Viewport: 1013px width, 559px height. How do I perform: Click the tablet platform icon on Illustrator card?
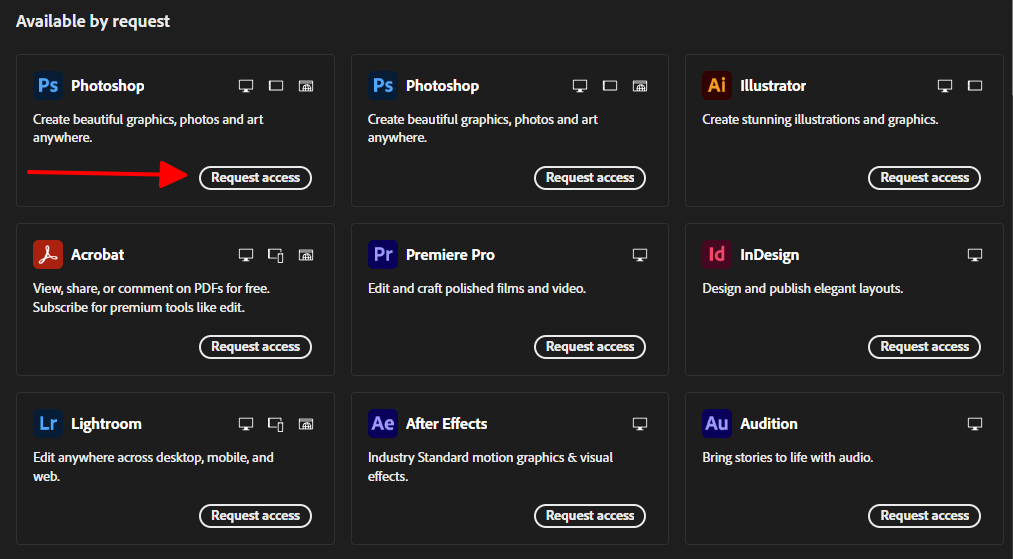(975, 86)
